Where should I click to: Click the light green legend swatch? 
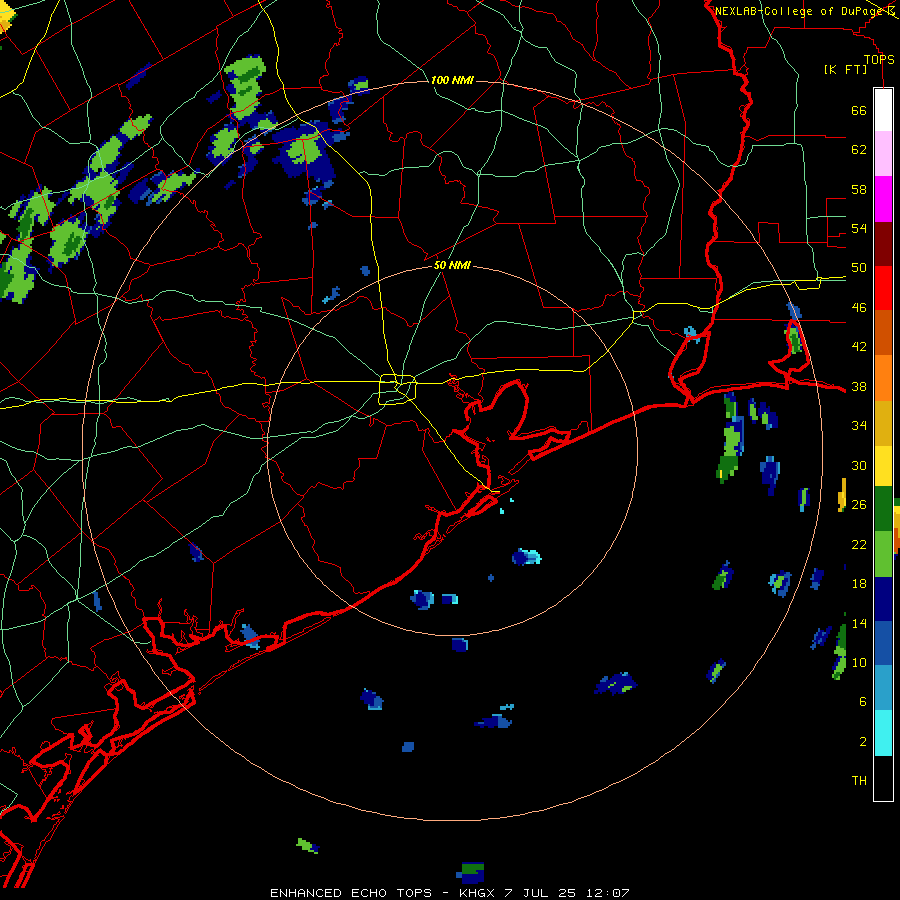883,554
